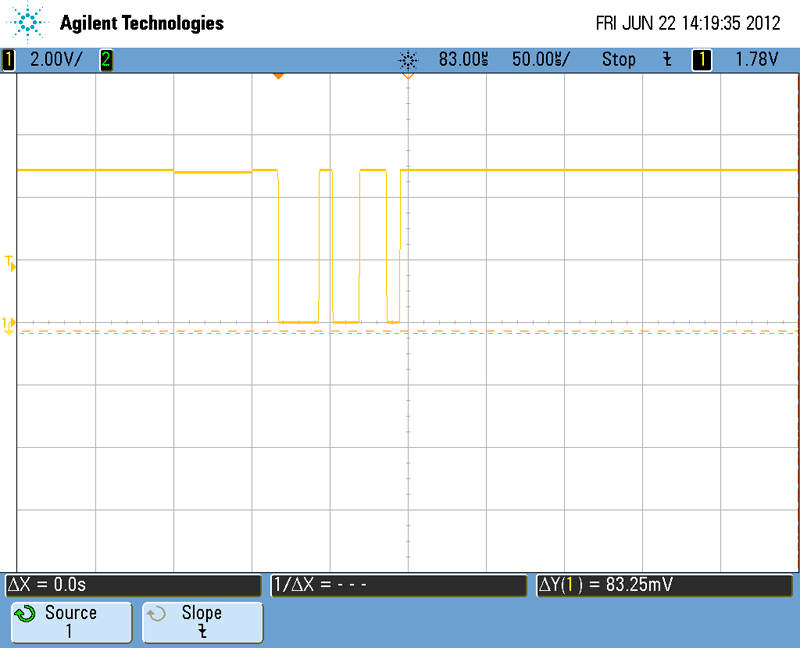This screenshot has height=648, width=800.
Task: Toggle the Slope softkey
Action: [203, 622]
